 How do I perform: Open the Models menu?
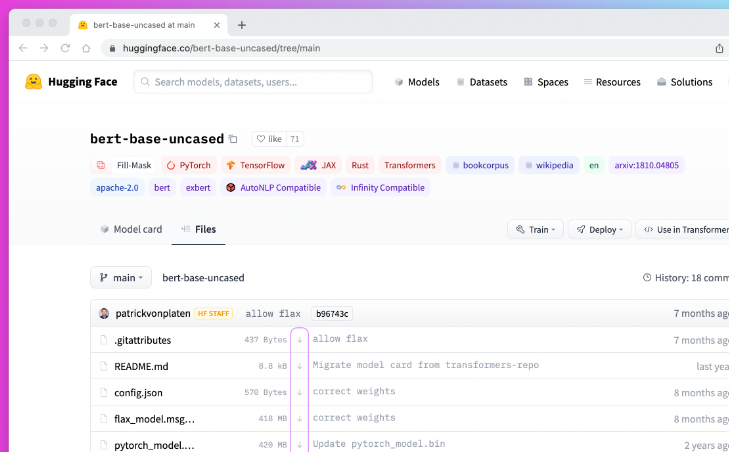pyautogui.click(x=417, y=82)
